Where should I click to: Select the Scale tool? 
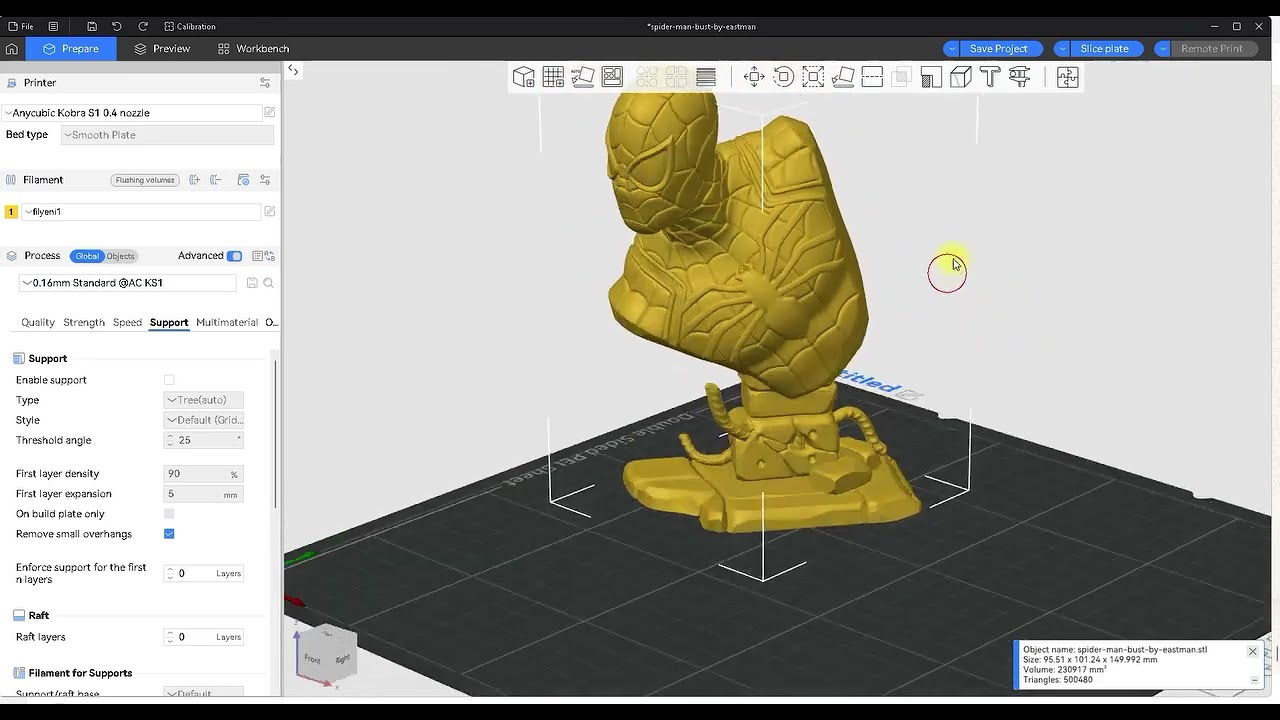pos(813,77)
